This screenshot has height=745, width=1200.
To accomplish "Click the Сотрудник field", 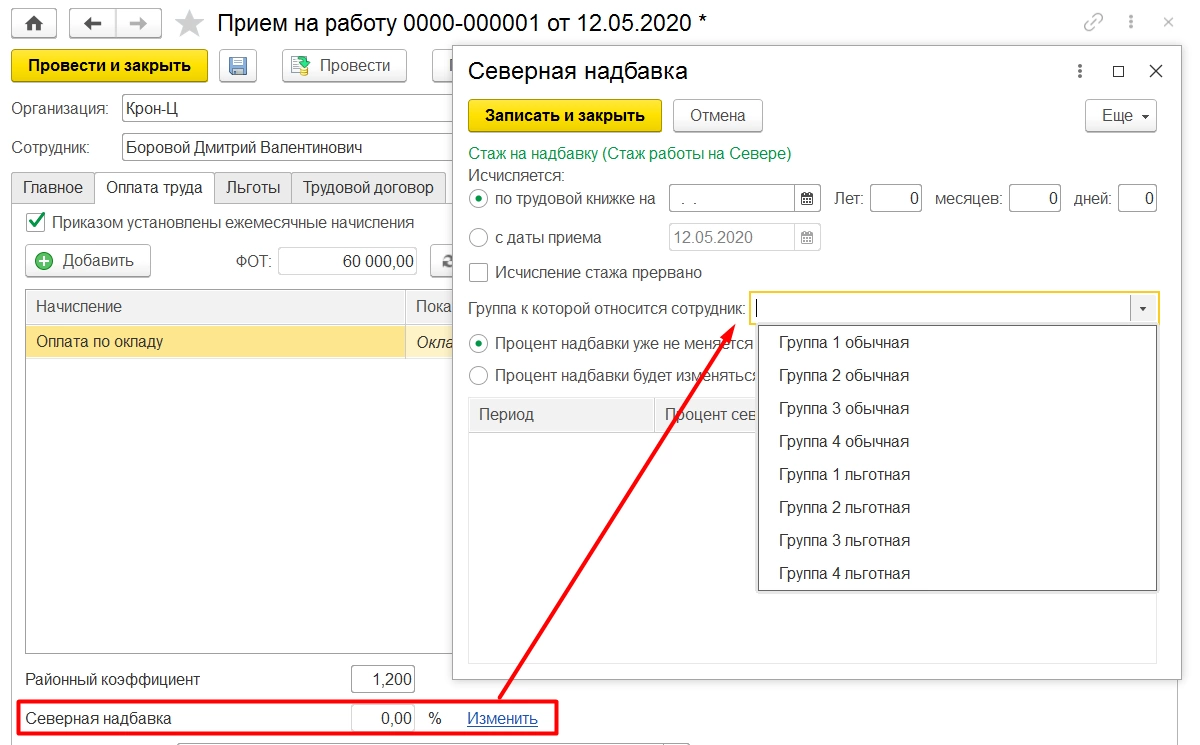I will pos(287,147).
